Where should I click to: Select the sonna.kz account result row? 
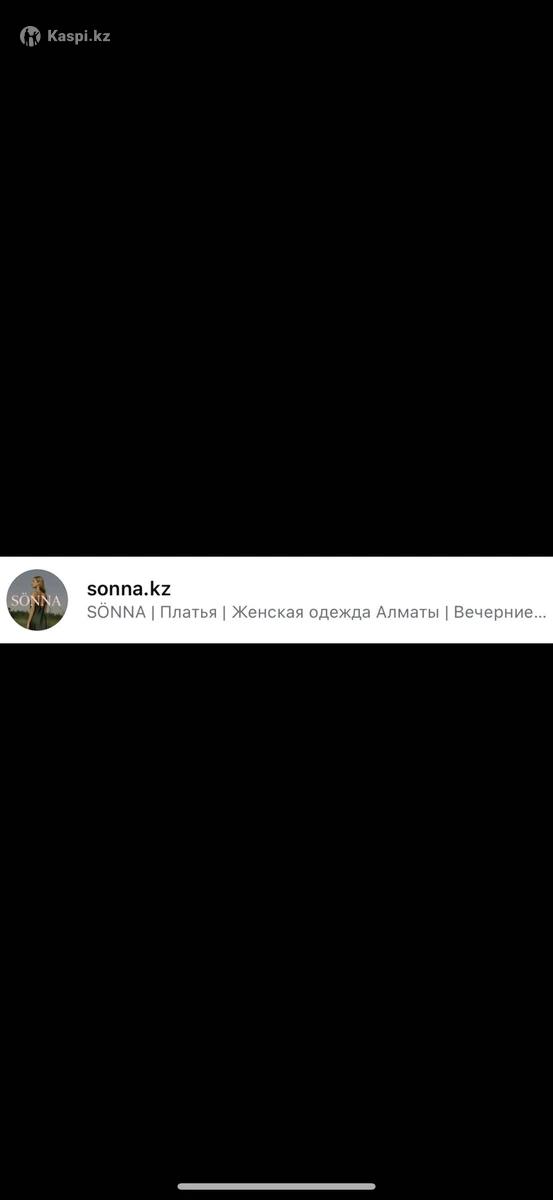[x=276, y=600]
